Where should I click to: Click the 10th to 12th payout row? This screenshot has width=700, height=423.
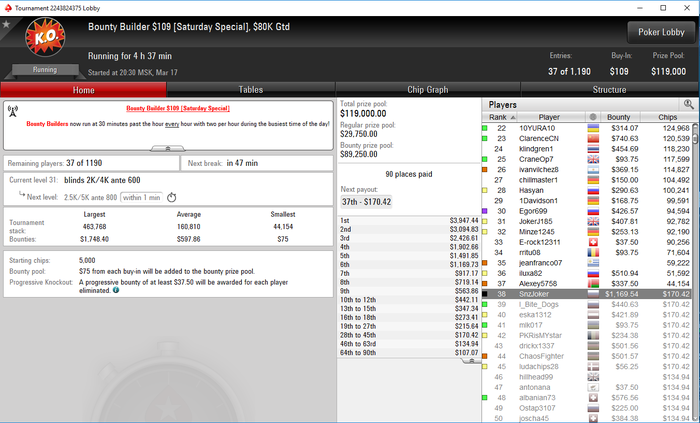pos(409,300)
